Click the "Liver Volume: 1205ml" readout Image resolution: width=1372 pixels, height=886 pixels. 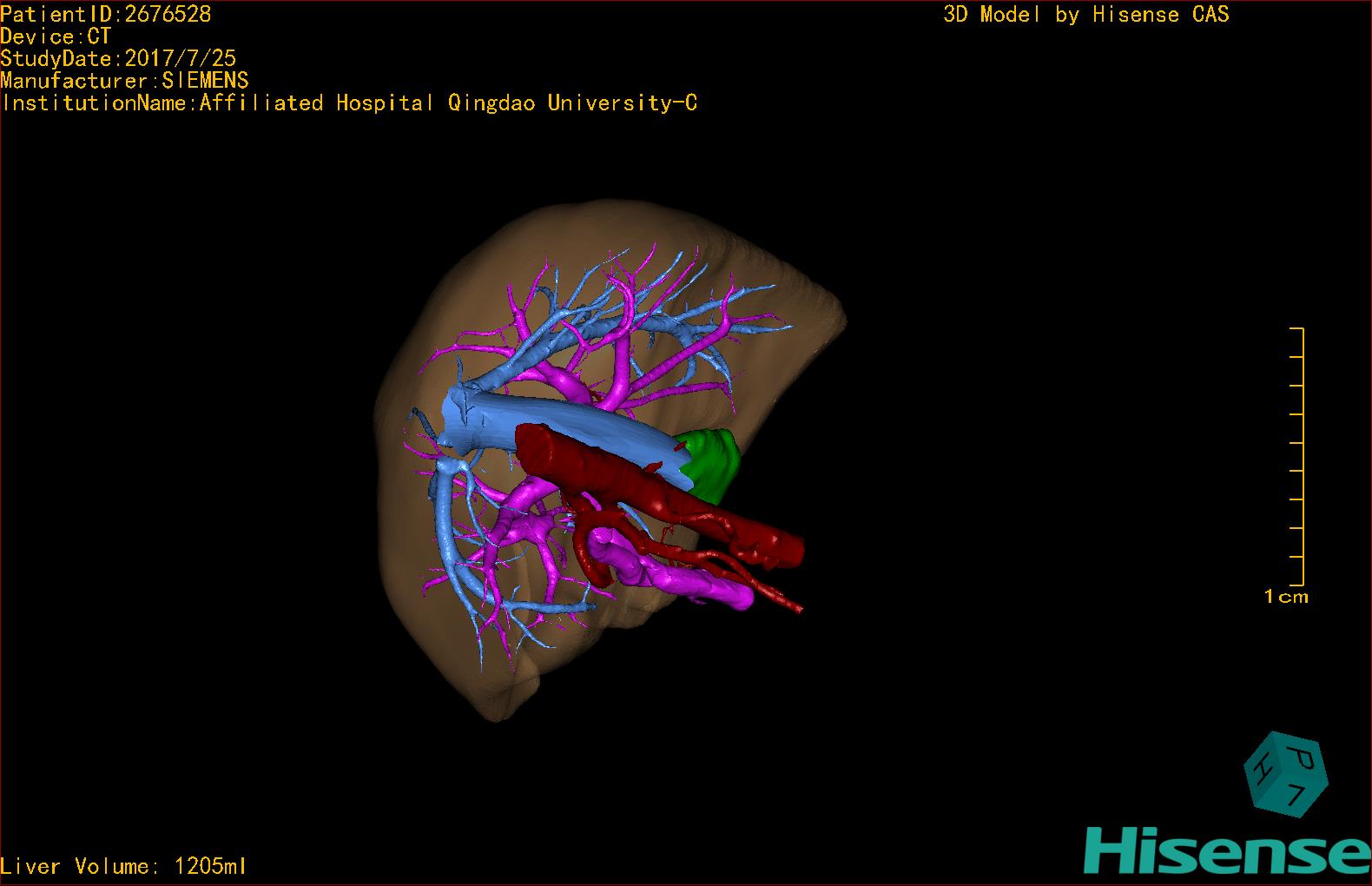tap(123, 866)
